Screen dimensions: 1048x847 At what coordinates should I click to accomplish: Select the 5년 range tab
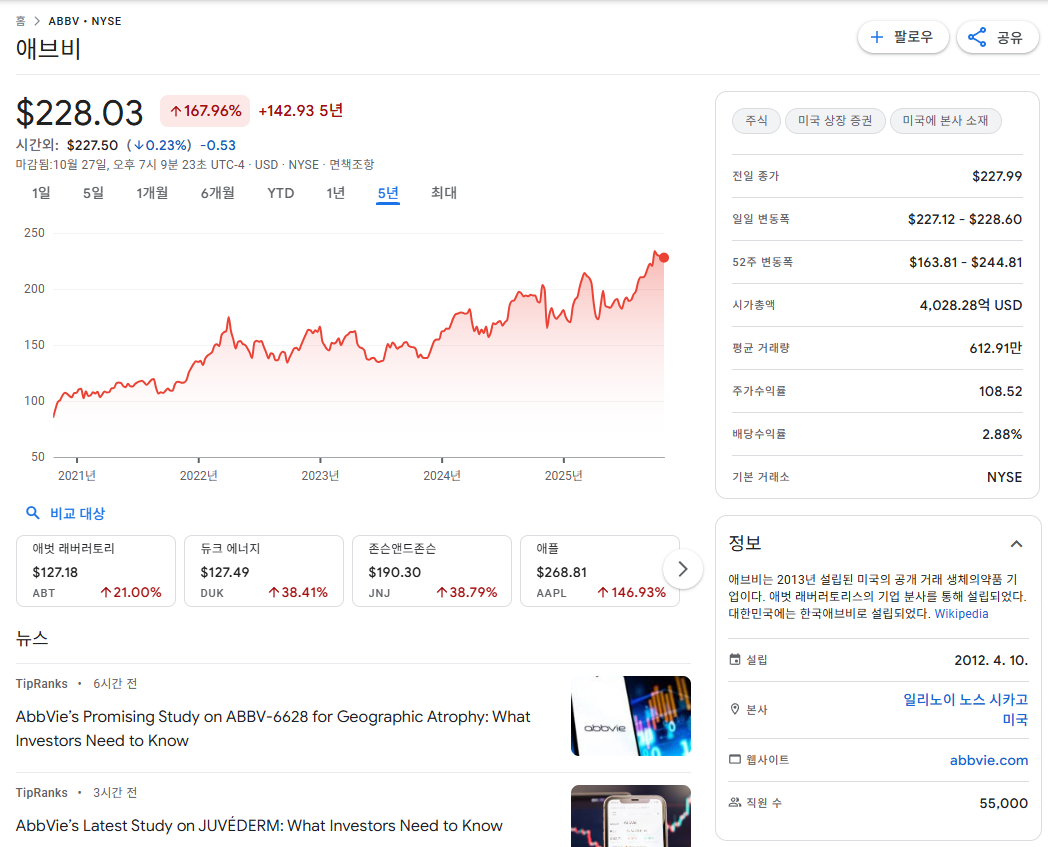click(x=388, y=193)
